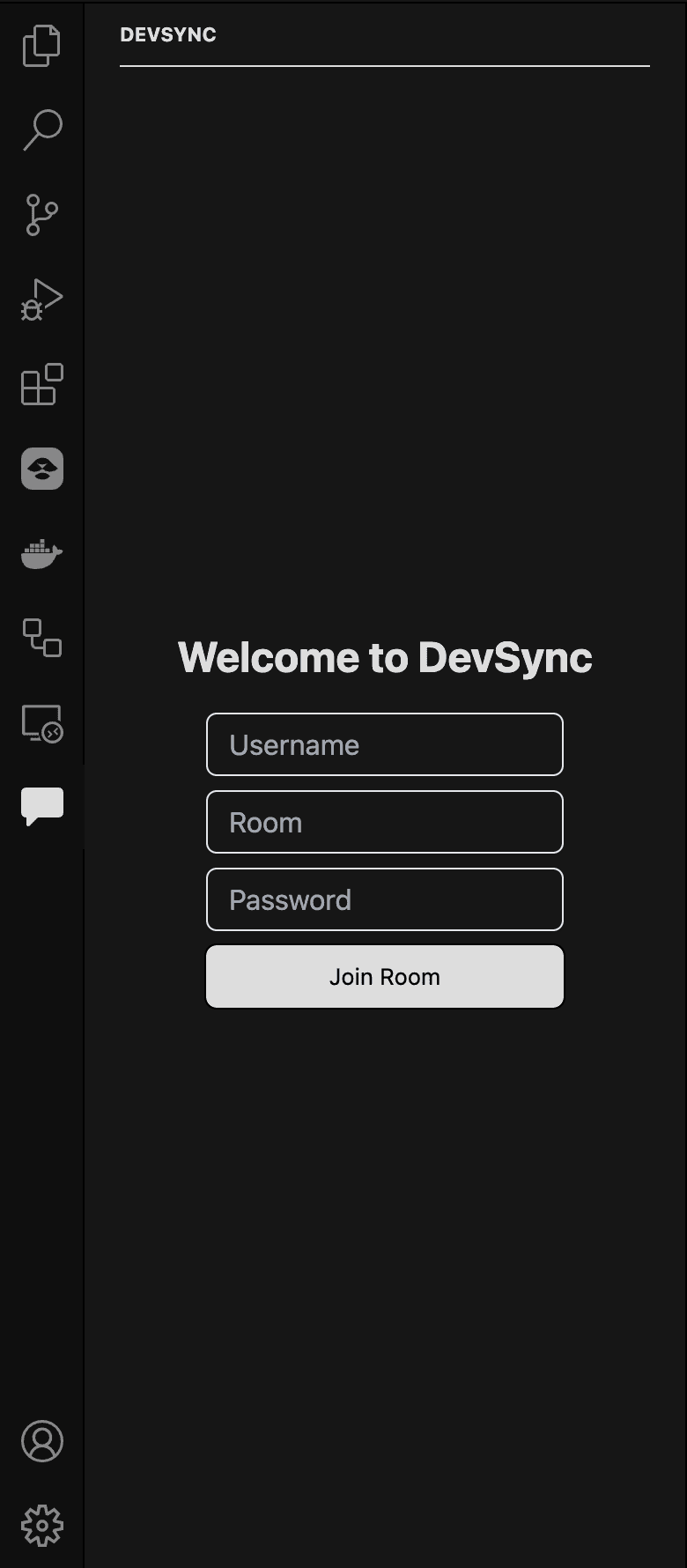Open the Remote Explorer monitor icon
The width and height of the screenshot is (687, 1568).
[41, 722]
